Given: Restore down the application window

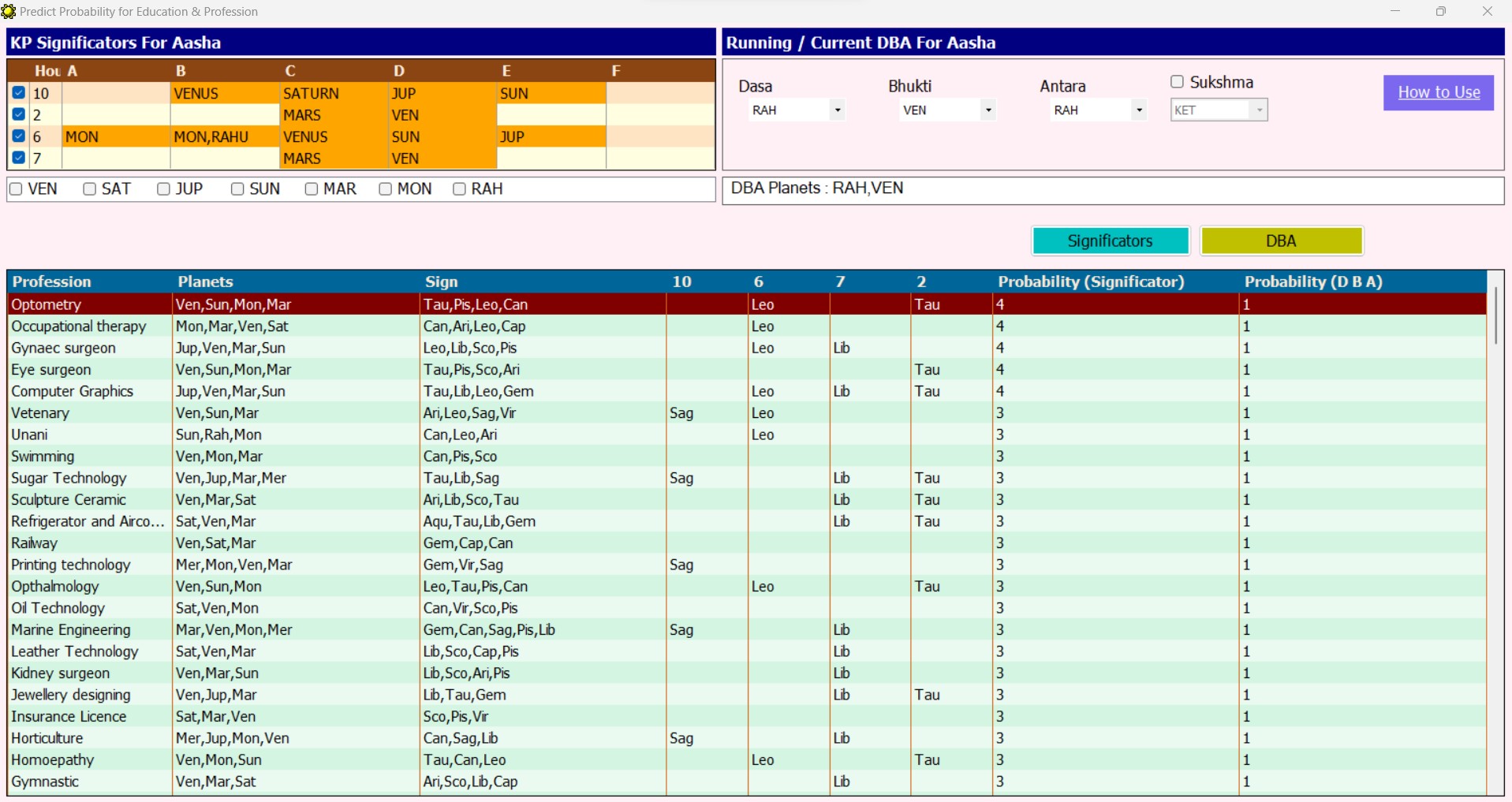Looking at the screenshot, I should [1441, 11].
